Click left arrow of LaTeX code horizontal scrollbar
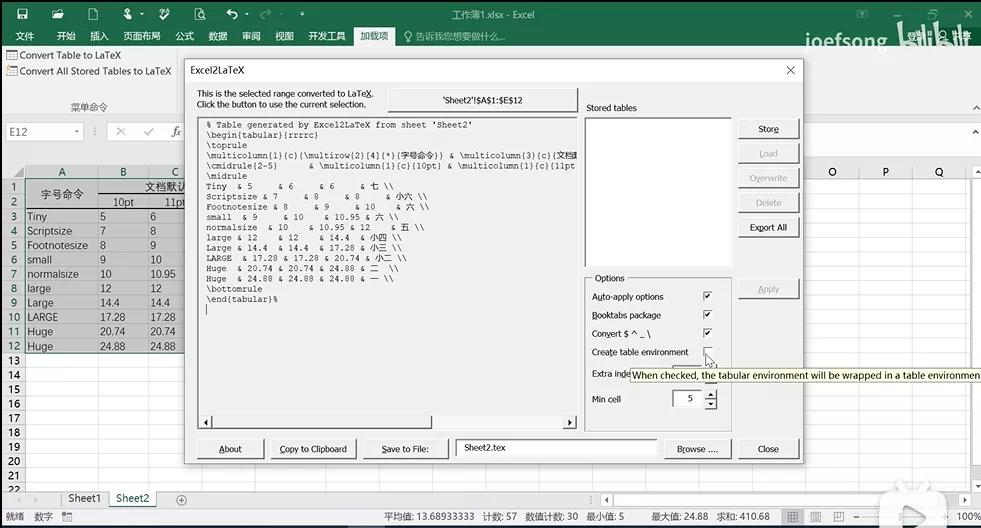The width and height of the screenshot is (981, 528). [x=206, y=422]
